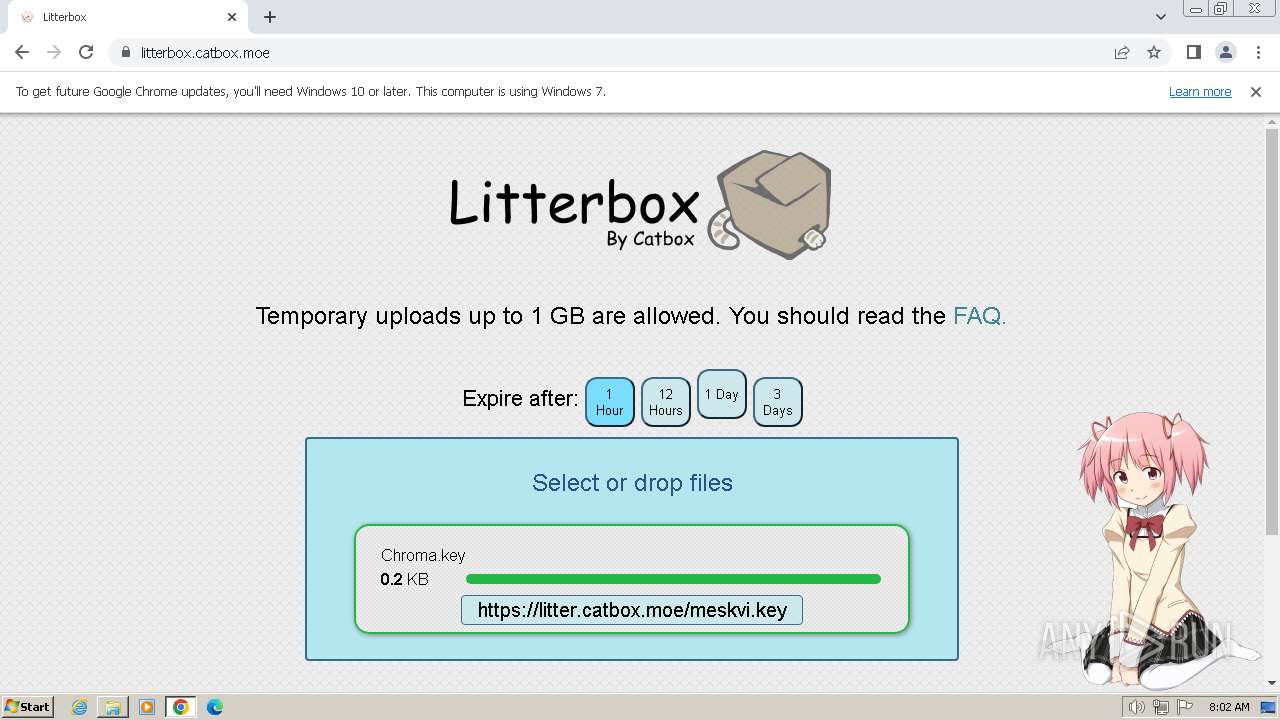
Task: Launch Microsoft Edge from taskbar
Action: tap(215, 707)
